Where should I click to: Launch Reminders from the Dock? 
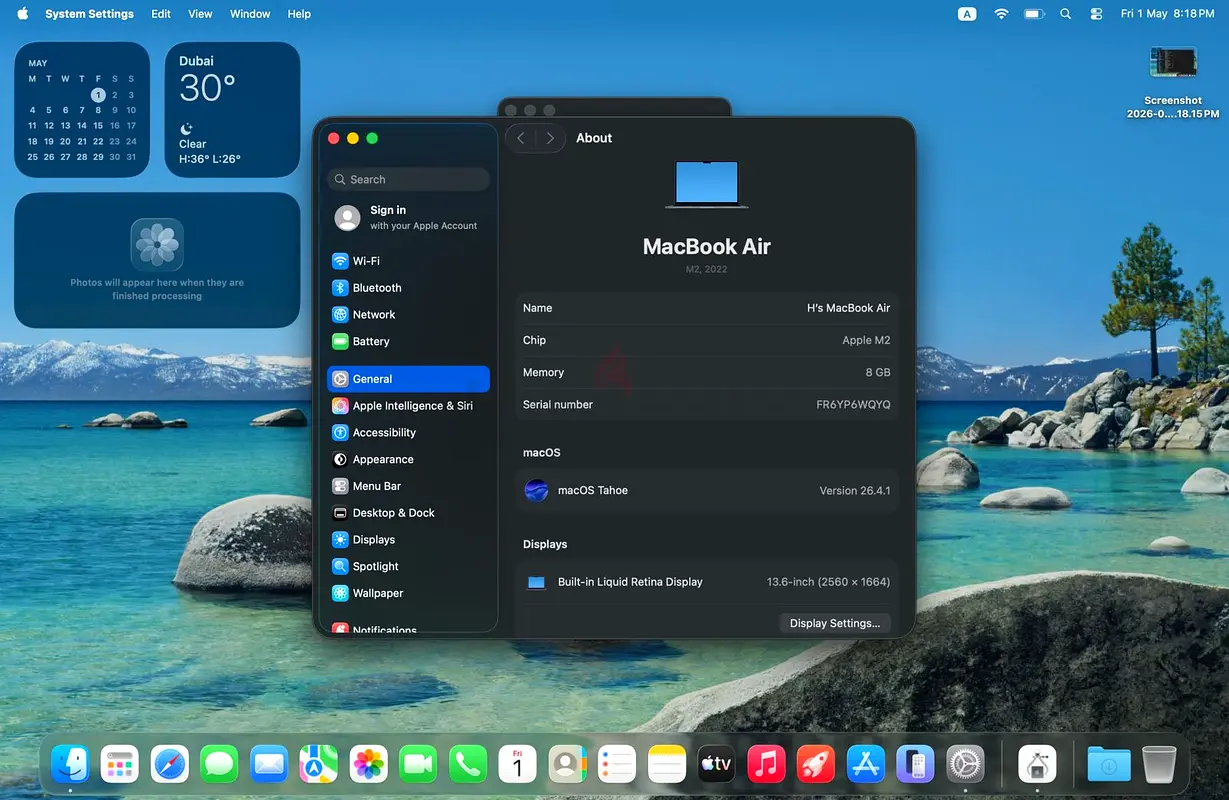[617, 765]
